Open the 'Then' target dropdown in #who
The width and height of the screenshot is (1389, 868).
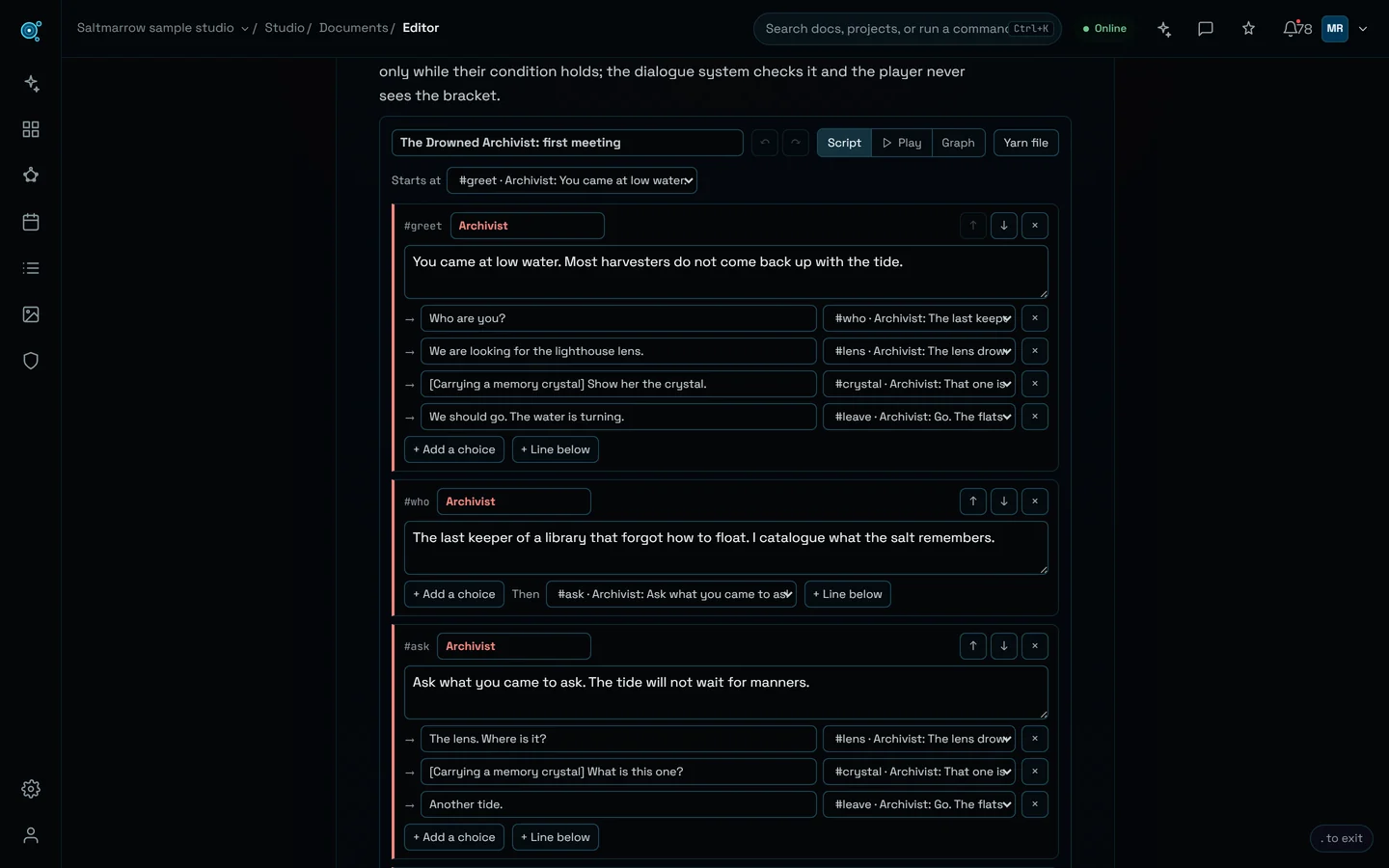pos(671,594)
